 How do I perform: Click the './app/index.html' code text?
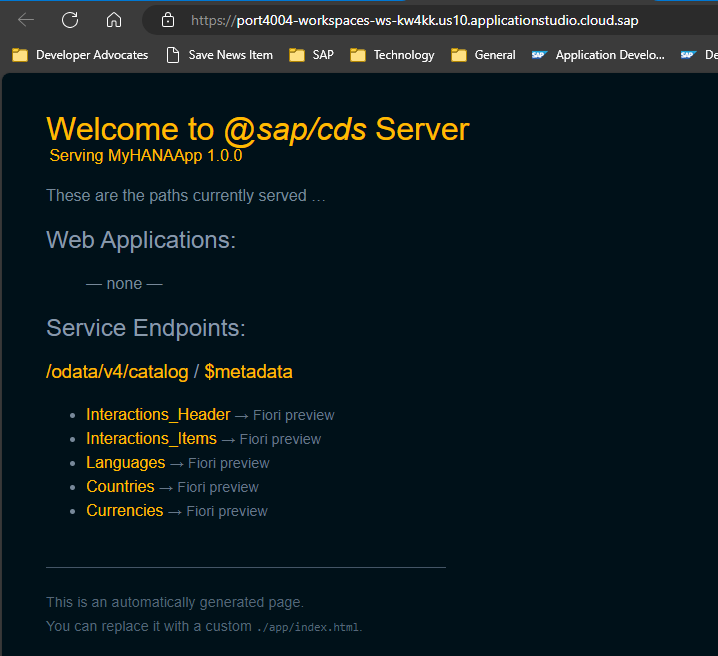click(308, 627)
